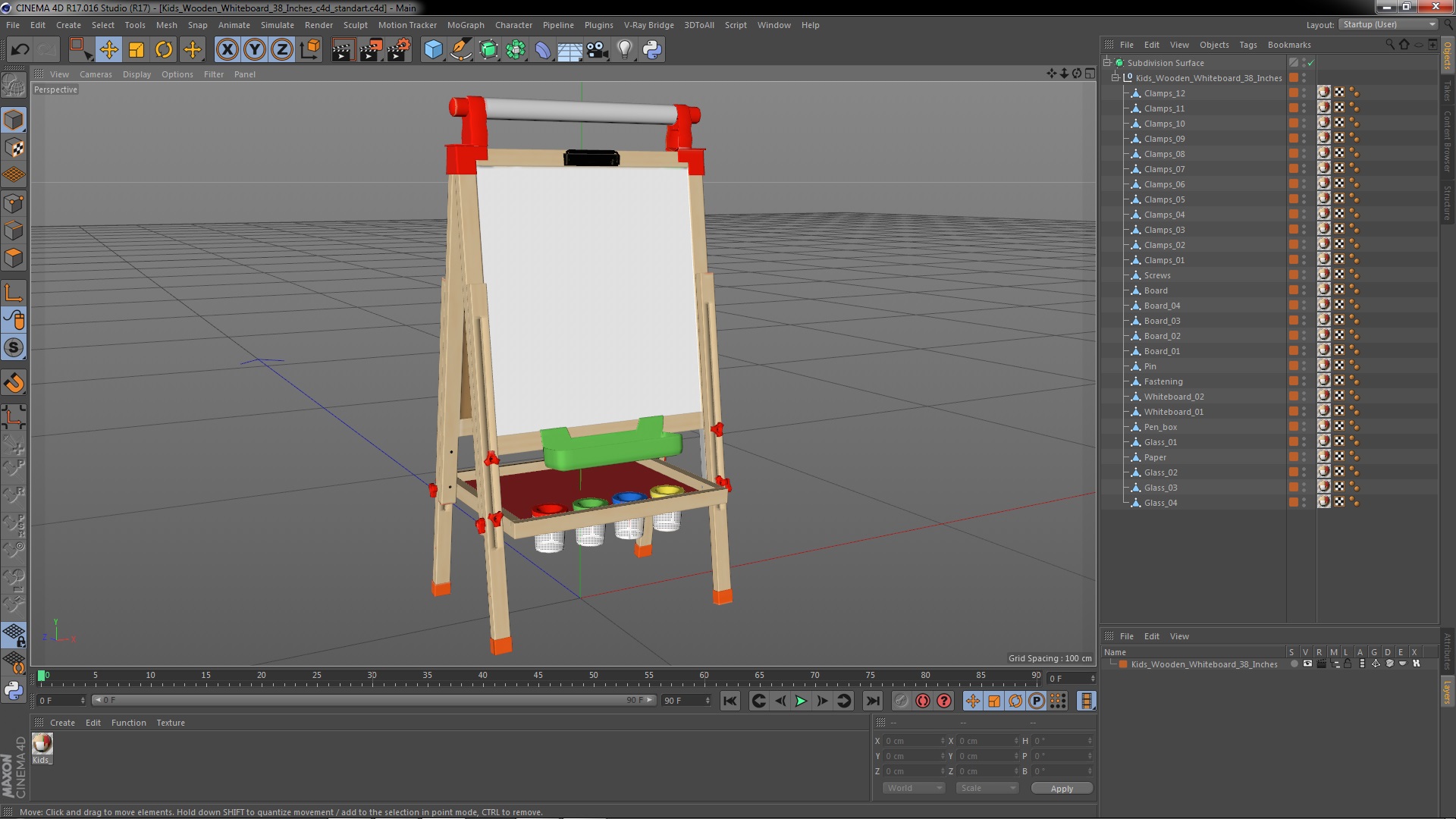1456x819 pixels.
Task: Click the Python script icon in toolbar
Action: point(652,50)
